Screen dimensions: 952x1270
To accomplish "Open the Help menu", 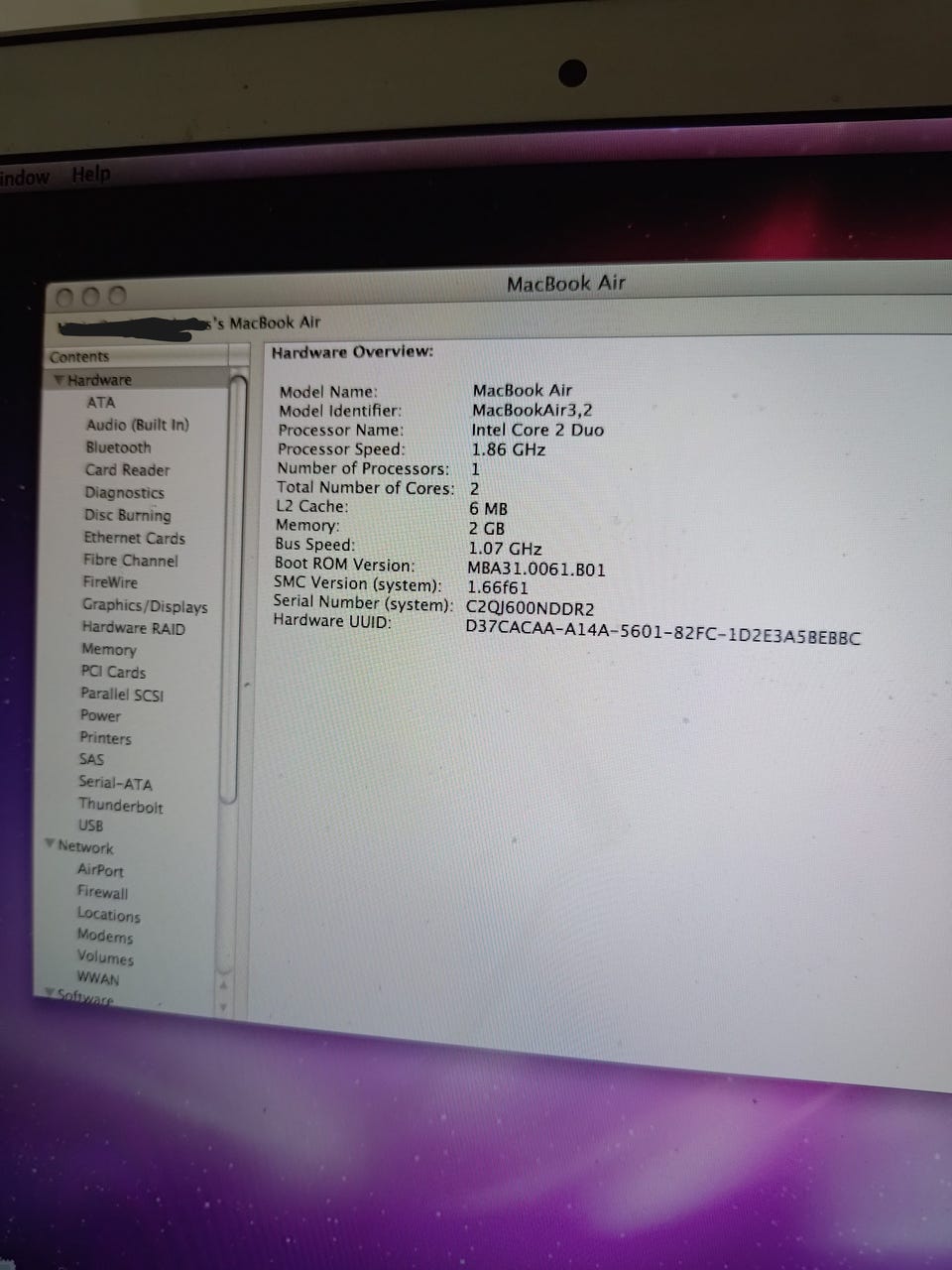I will click(91, 175).
